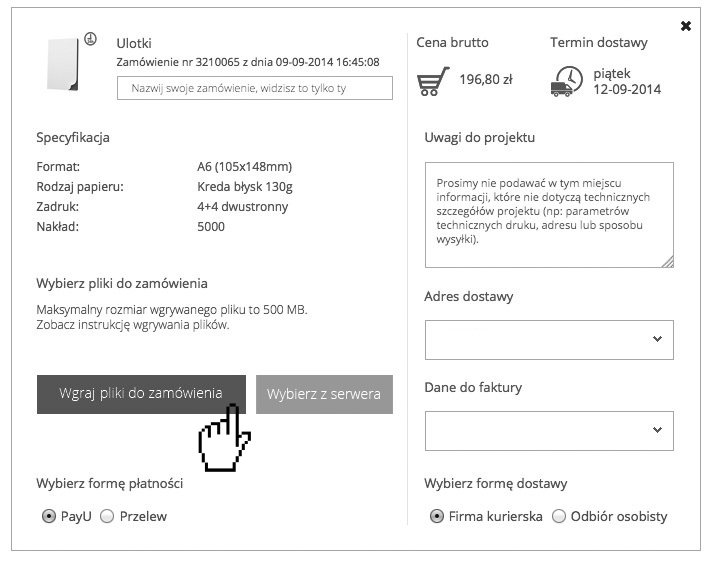Screen dimensions: 712x561
Task: Choose Odbiór osobisty delivery option
Action: (x=560, y=516)
